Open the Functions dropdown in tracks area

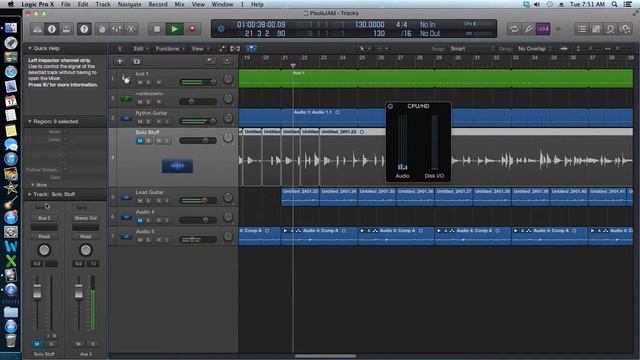coord(170,49)
